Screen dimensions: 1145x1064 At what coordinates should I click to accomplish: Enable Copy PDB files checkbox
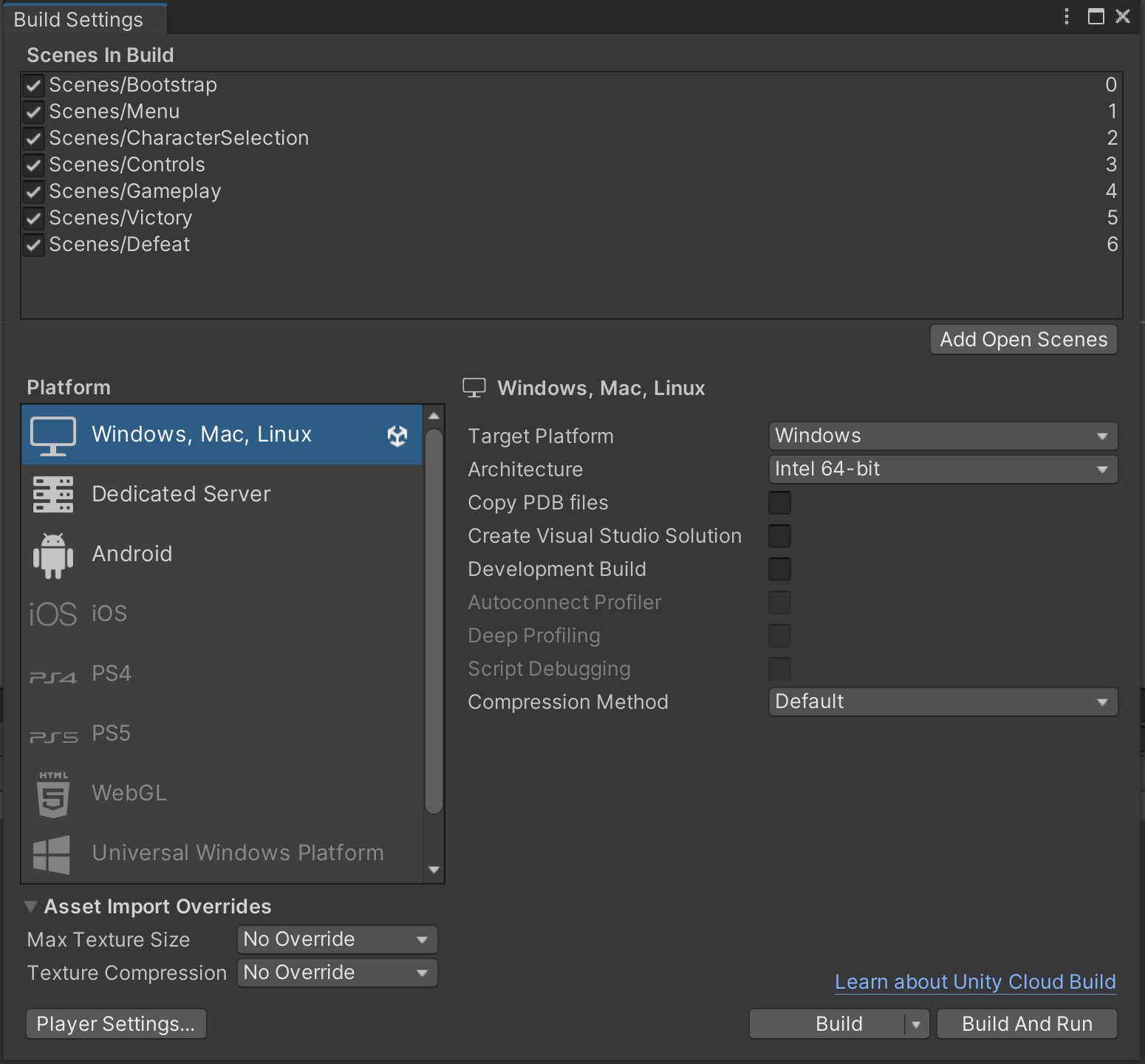click(779, 503)
